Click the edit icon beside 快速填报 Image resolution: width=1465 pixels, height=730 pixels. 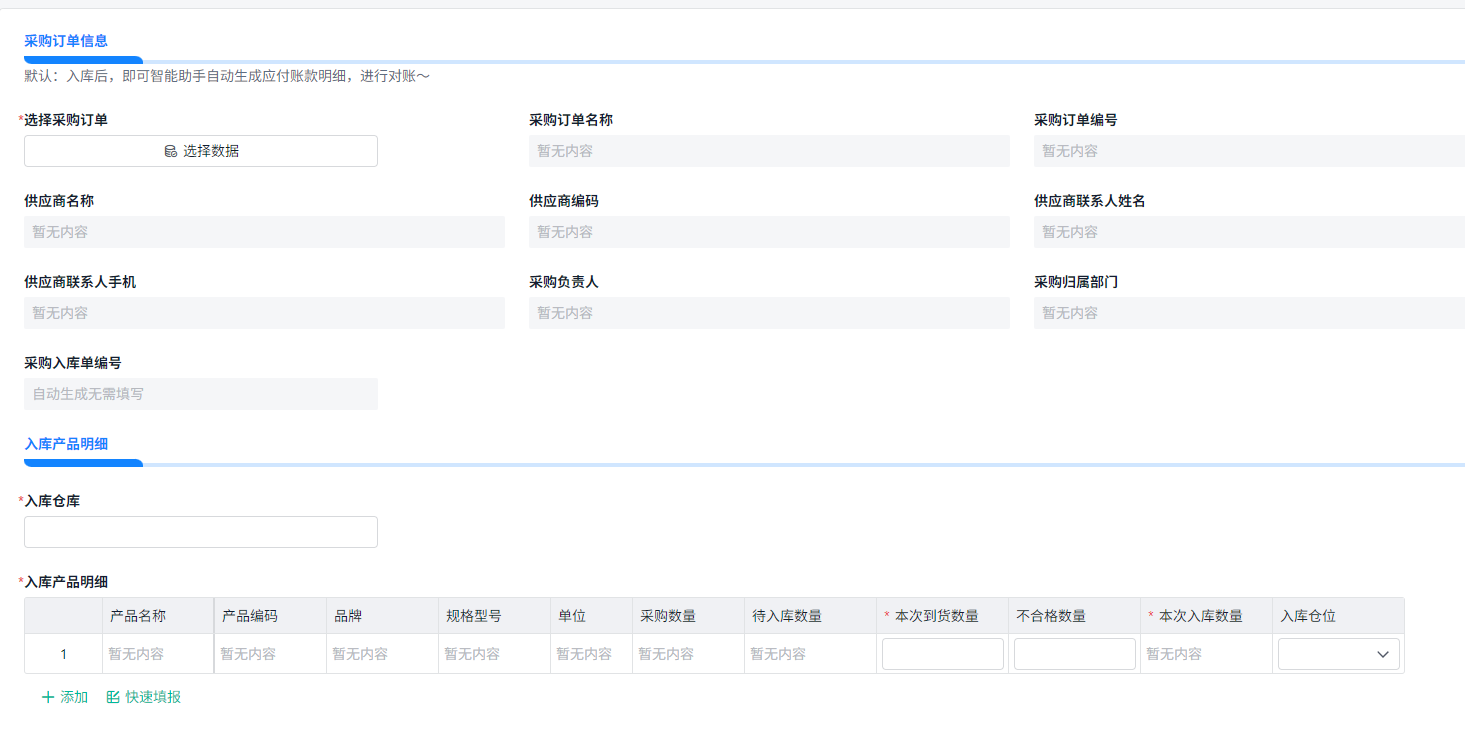click(x=113, y=697)
